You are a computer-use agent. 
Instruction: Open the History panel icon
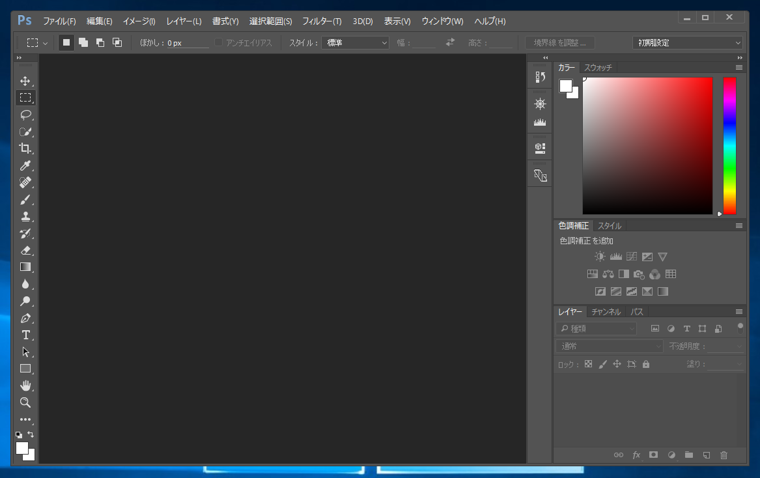540,77
